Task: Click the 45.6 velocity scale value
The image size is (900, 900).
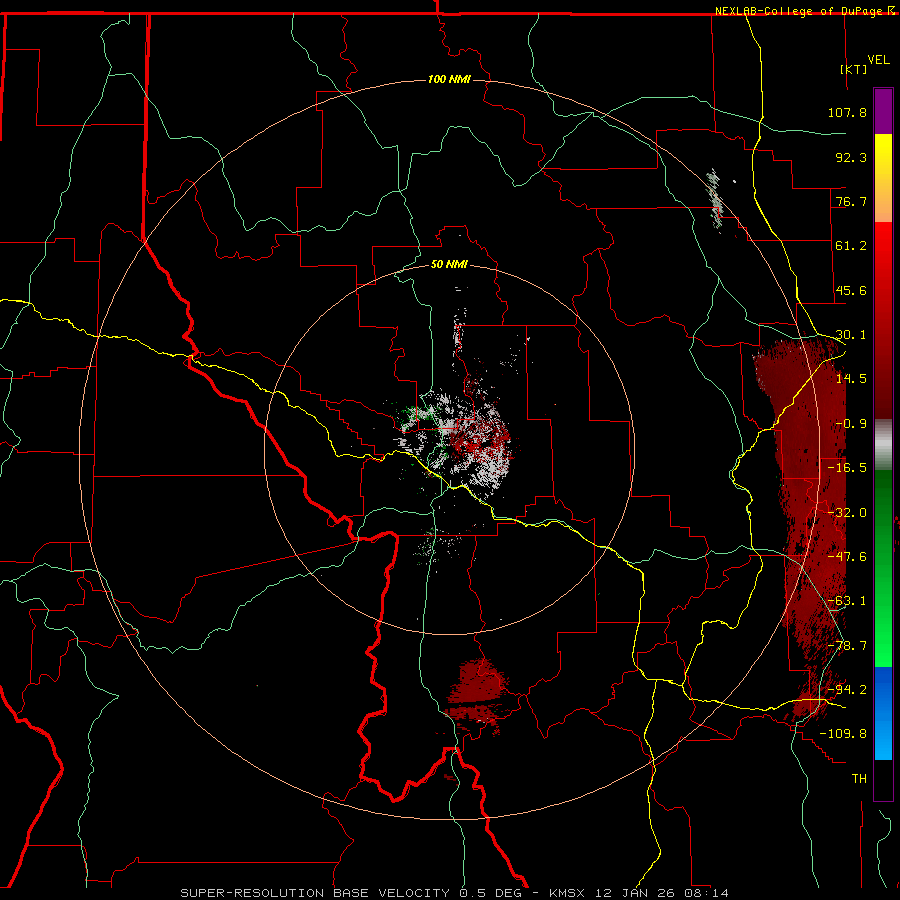Action: 851,290
